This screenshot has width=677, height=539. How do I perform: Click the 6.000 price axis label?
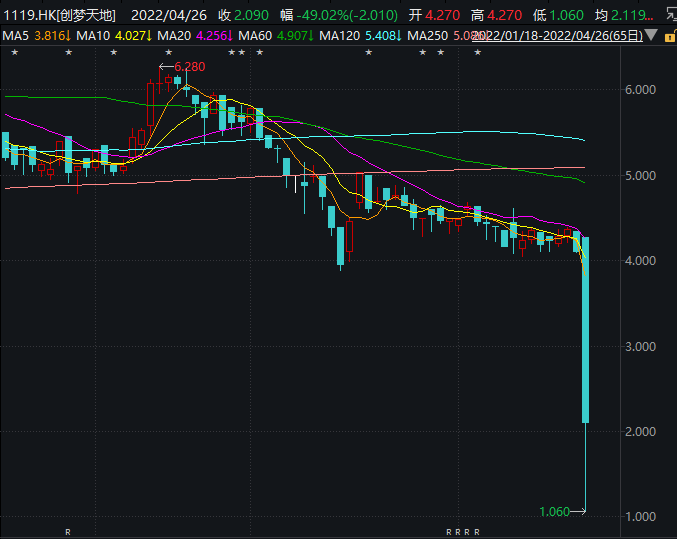coord(640,89)
